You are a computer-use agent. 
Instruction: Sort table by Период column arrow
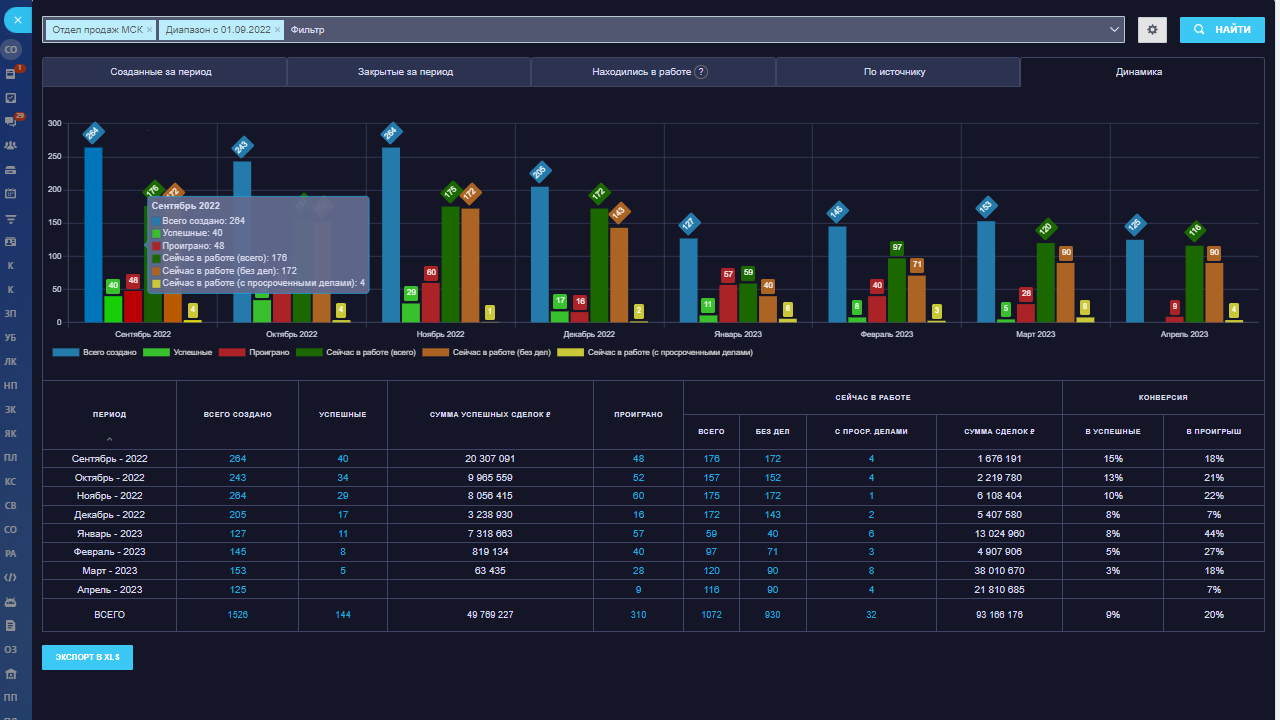click(x=109, y=439)
